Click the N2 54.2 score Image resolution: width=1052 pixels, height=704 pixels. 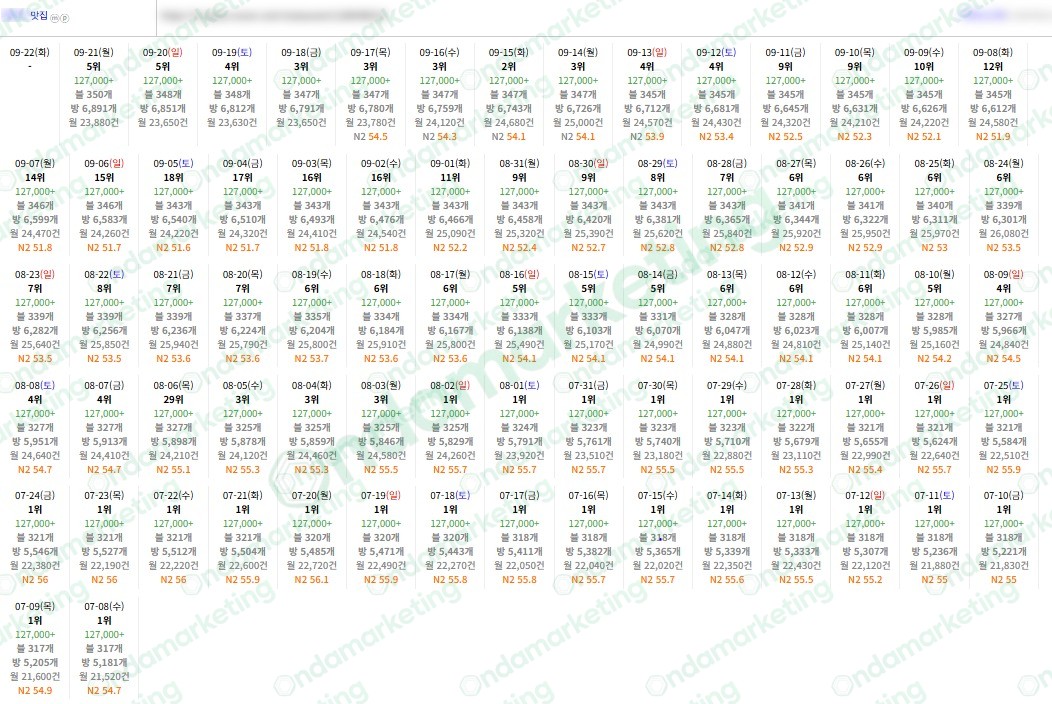click(935, 359)
